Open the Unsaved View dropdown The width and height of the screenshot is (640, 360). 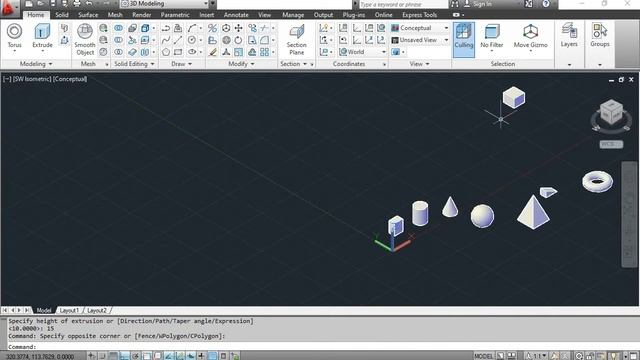[x=420, y=40]
